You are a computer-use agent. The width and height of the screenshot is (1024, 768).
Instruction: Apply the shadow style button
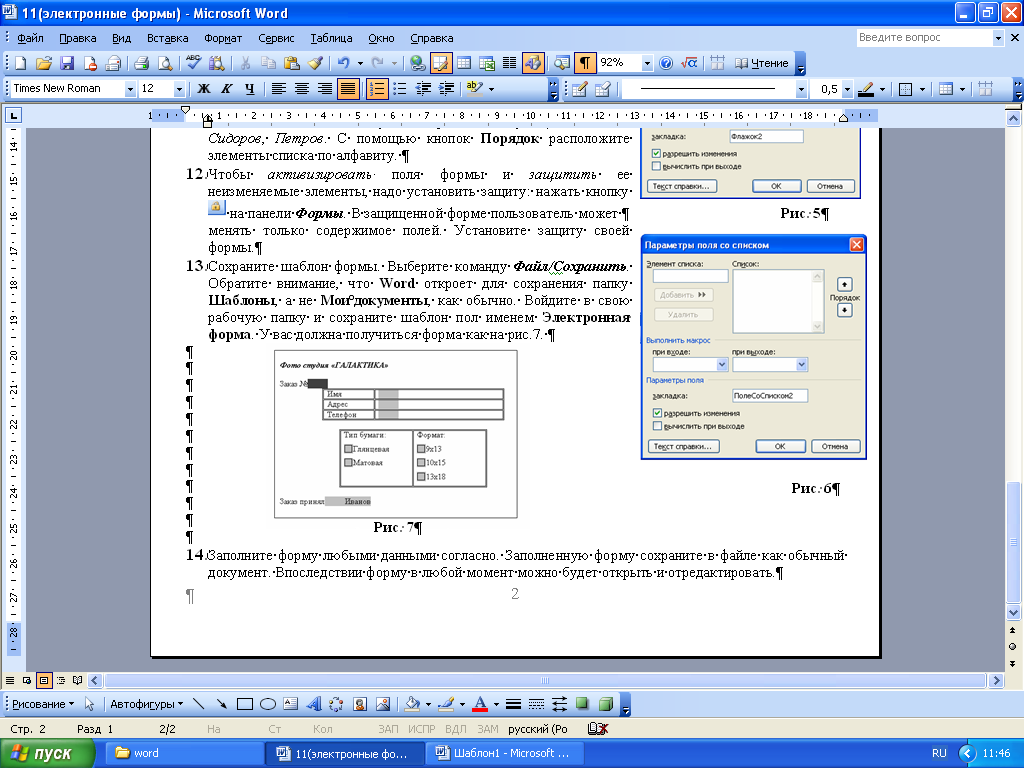point(582,704)
